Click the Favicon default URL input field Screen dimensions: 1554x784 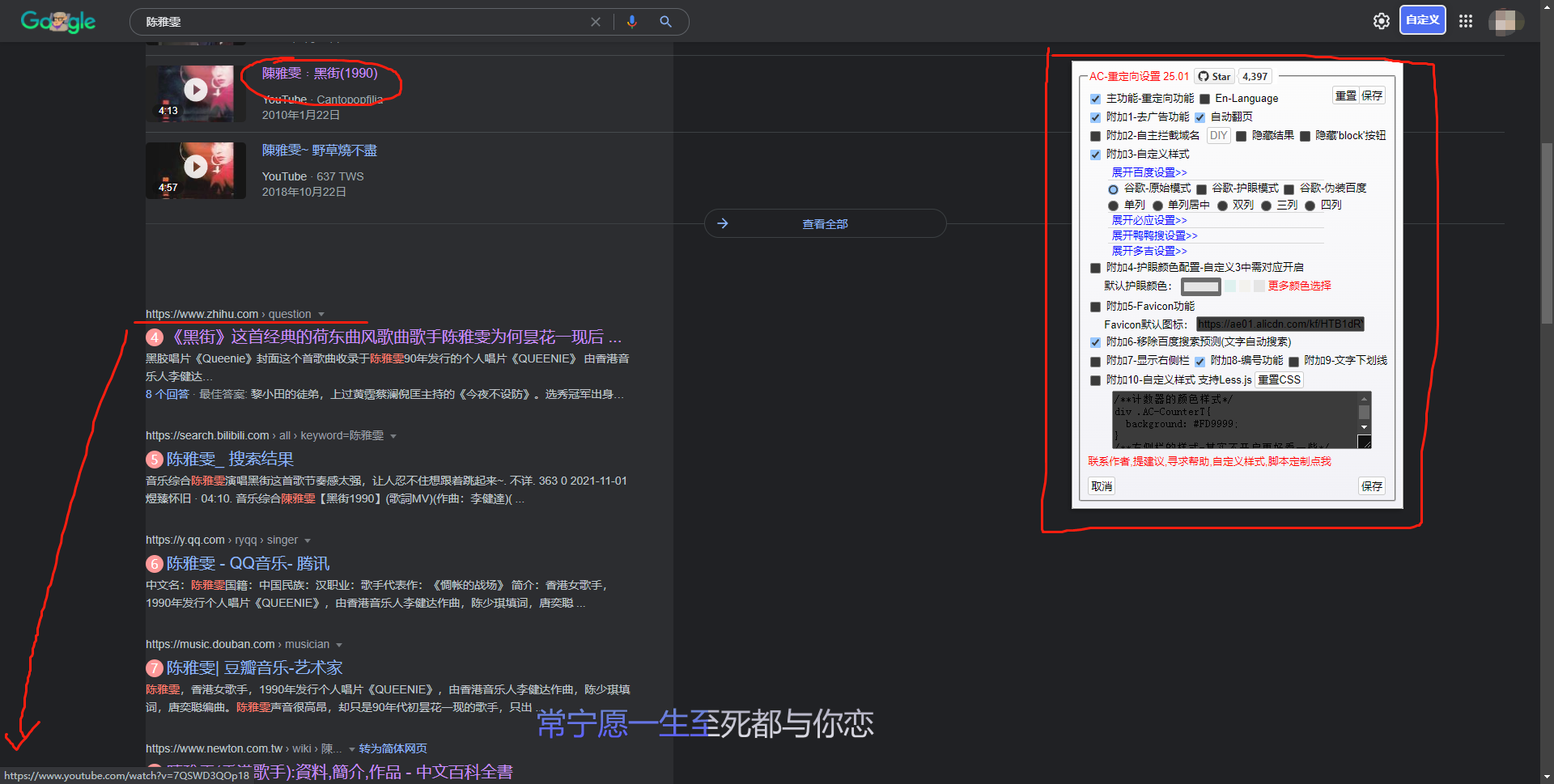(x=1280, y=324)
